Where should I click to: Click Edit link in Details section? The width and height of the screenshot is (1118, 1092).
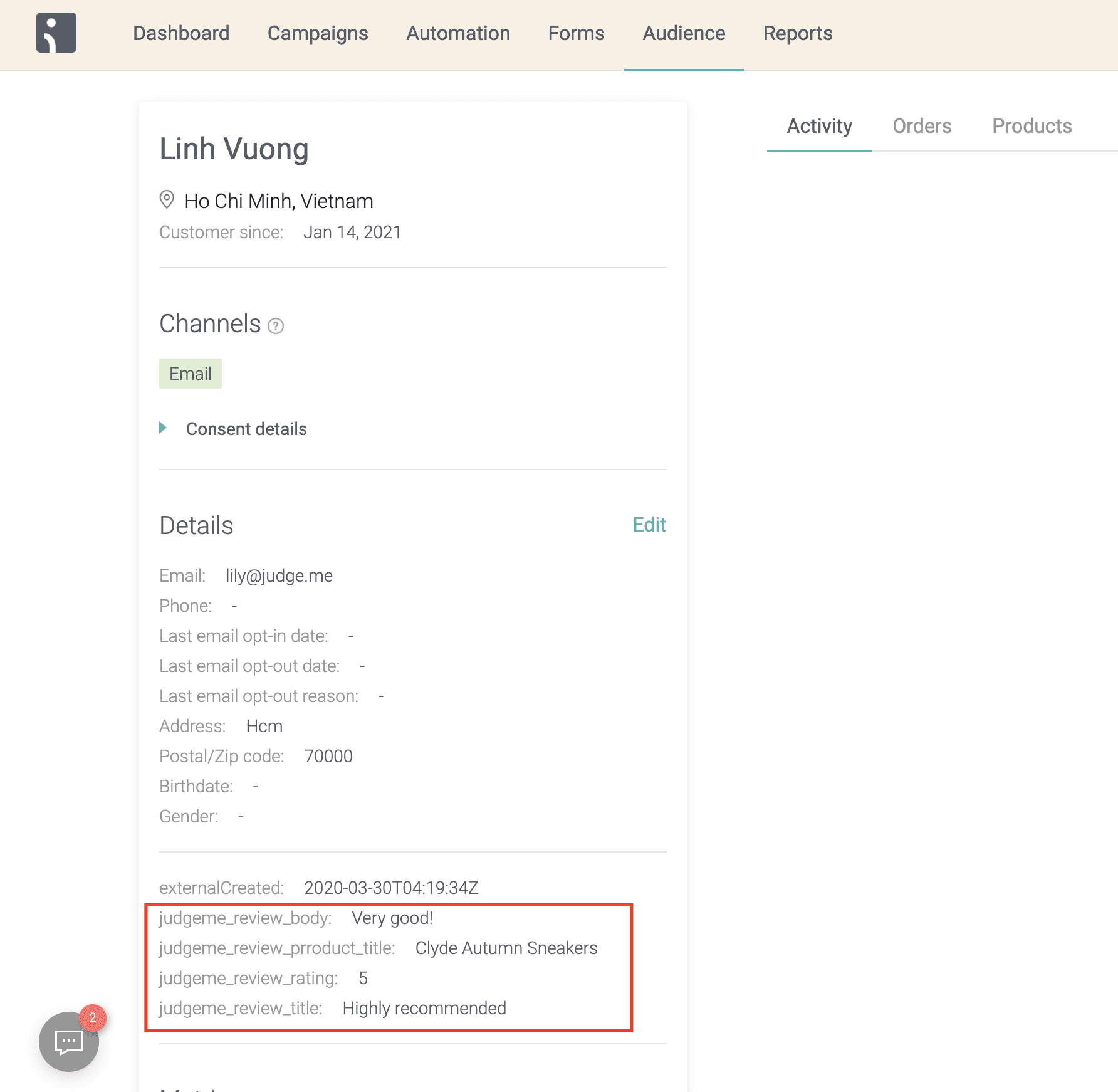point(649,525)
